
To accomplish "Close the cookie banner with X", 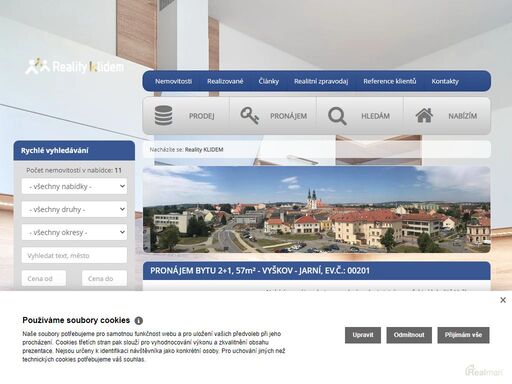I will pos(503,300).
